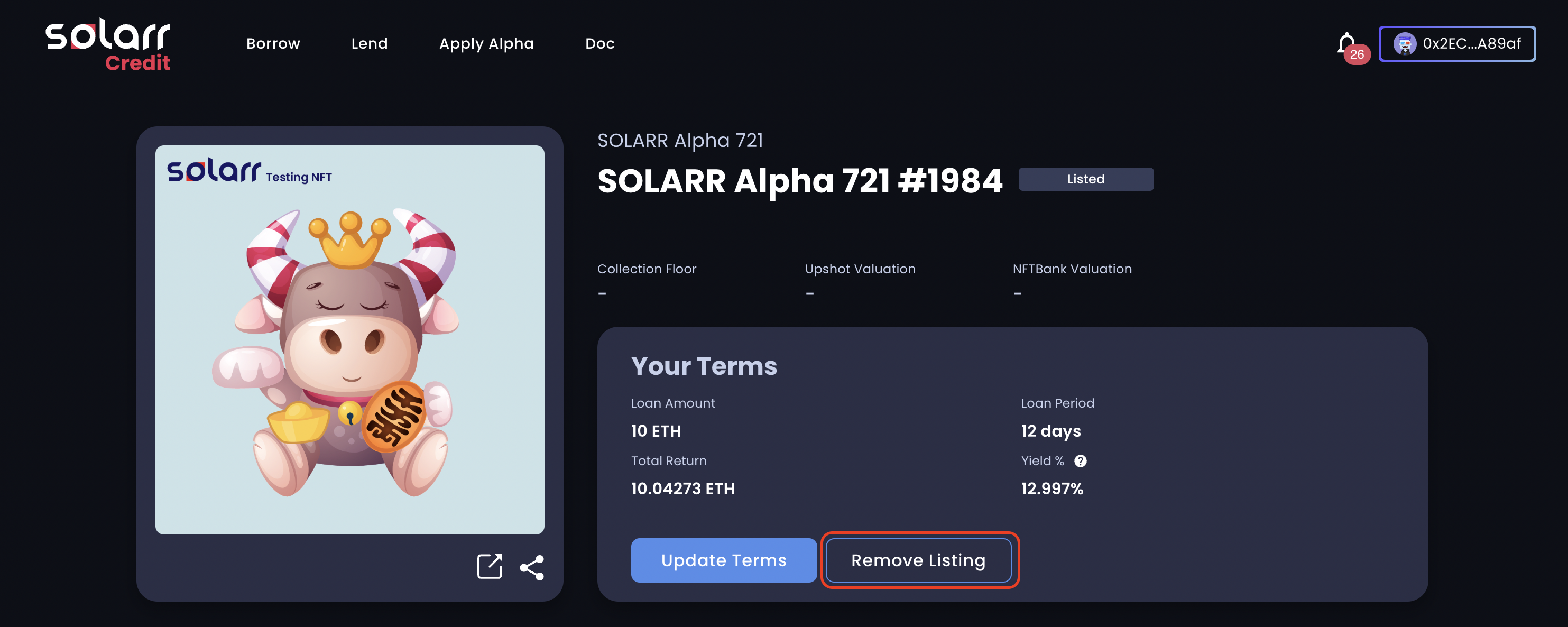Click the Remove Listing button

[x=918, y=560]
